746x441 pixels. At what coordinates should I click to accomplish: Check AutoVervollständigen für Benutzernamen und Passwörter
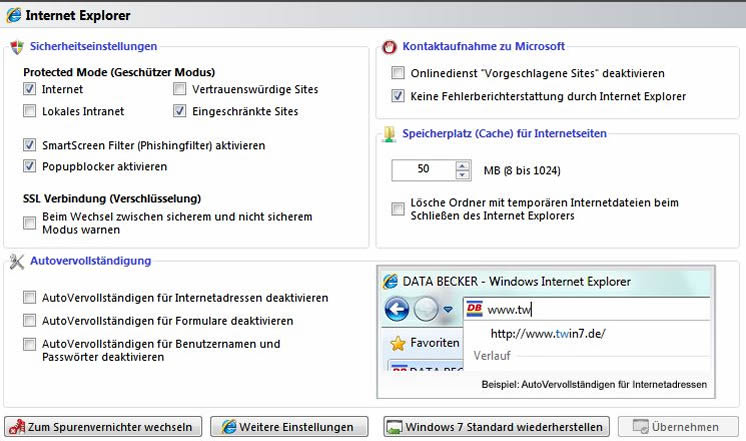(x=29, y=344)
